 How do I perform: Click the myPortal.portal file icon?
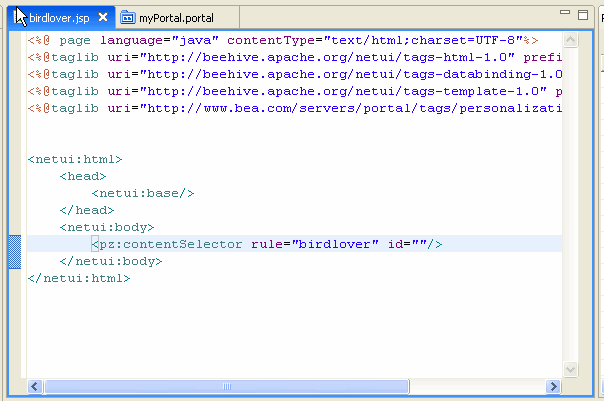(x=128, y=18)
